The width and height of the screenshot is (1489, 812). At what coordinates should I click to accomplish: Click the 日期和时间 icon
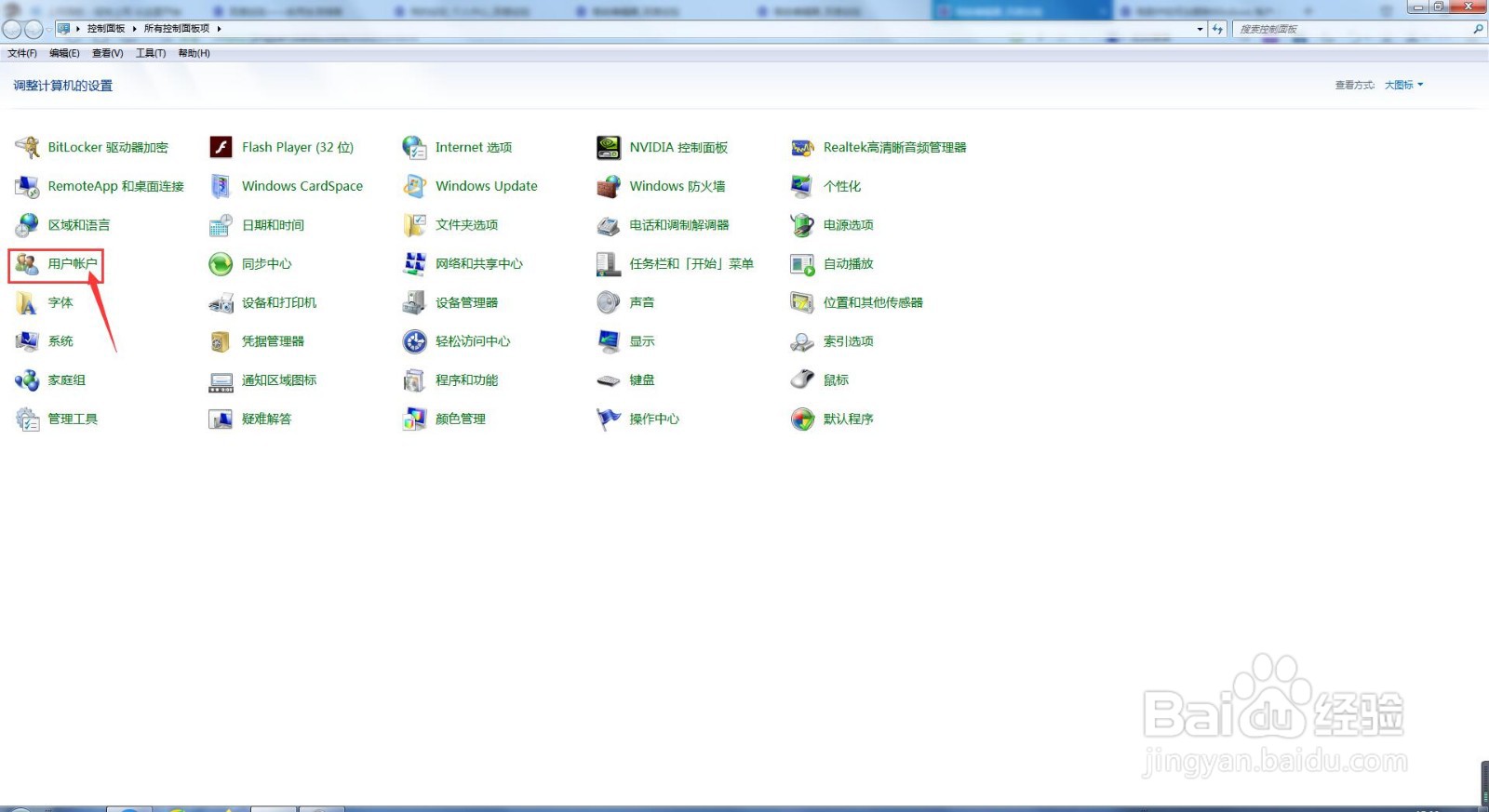click(221, 225)
